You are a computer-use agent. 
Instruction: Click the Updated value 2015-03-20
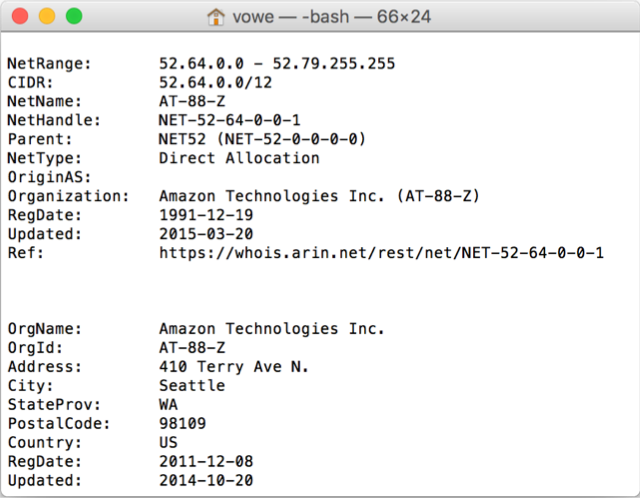coord(205,234)
